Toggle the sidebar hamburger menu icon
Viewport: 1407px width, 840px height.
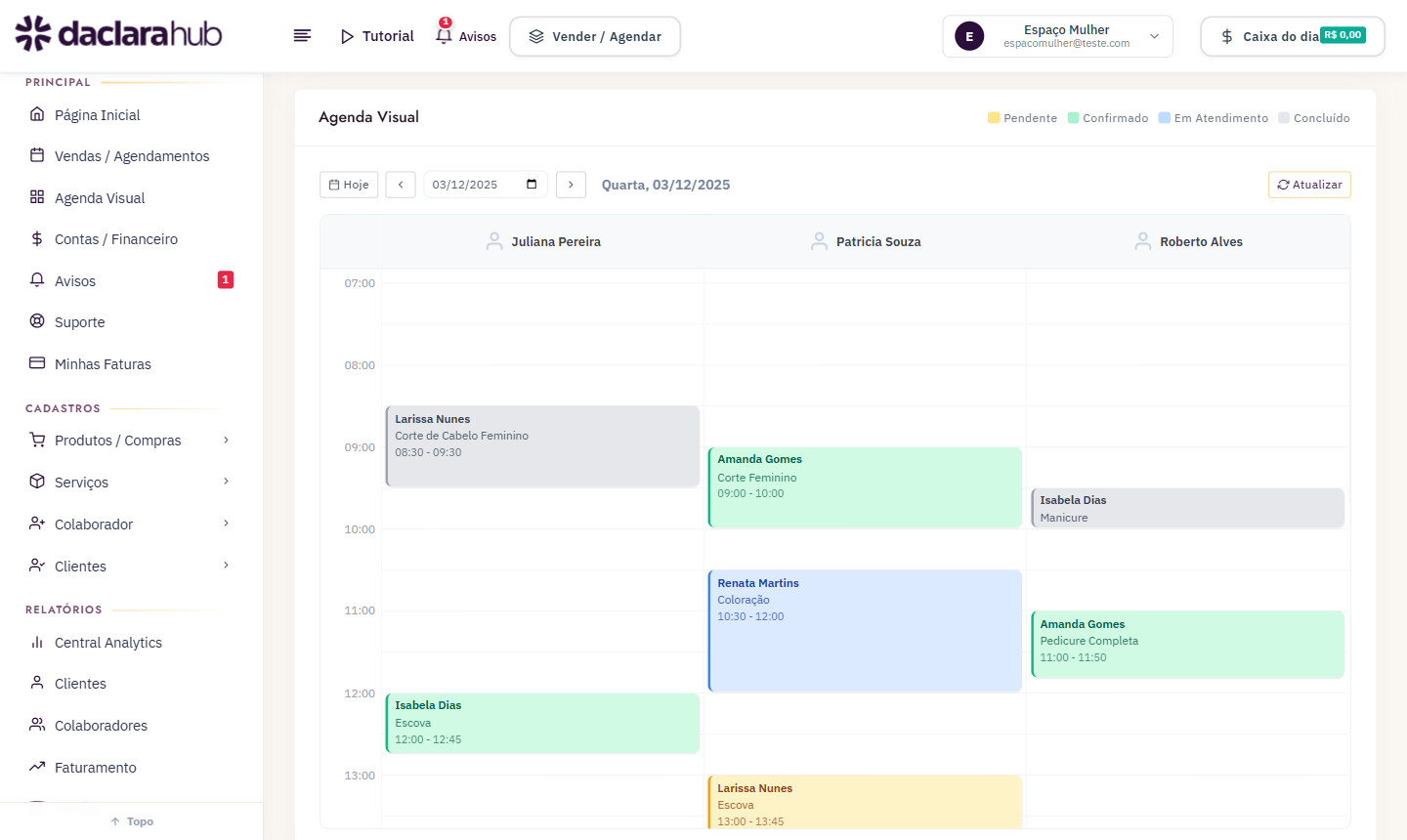click(x=303, y=36)
